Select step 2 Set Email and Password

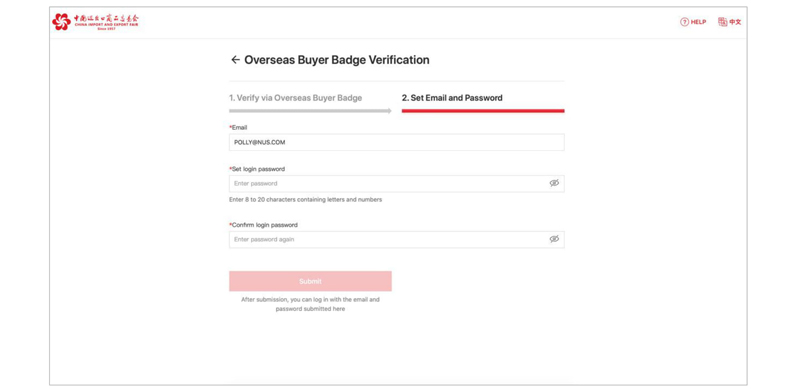click(452, 98)
